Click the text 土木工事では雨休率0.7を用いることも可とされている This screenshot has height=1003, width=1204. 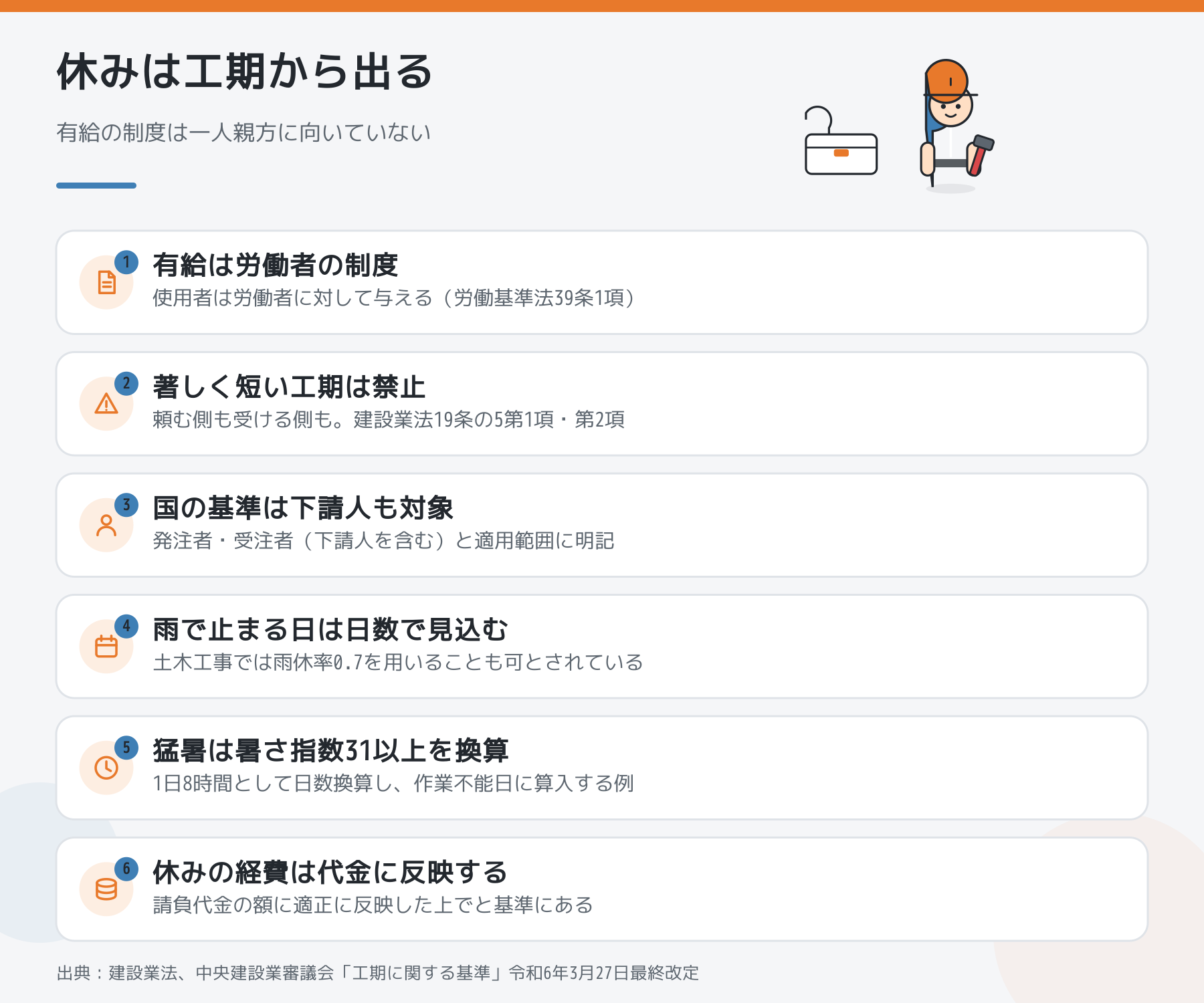[x=398, y=662]
